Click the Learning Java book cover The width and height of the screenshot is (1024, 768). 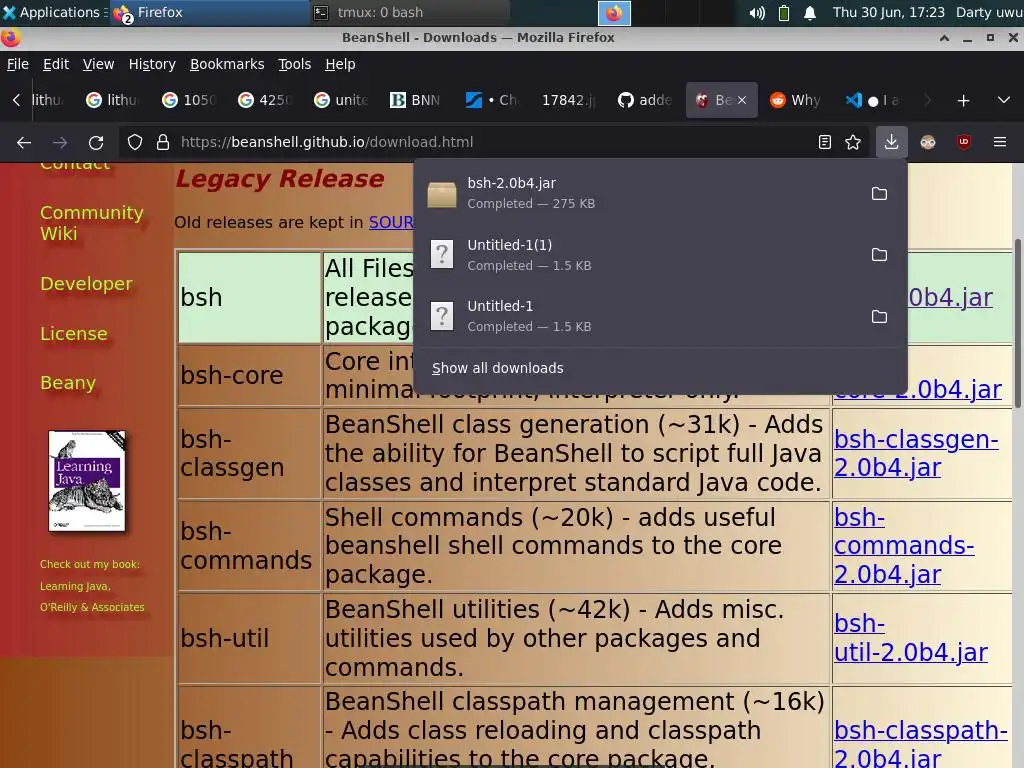[x=87, y=481]
